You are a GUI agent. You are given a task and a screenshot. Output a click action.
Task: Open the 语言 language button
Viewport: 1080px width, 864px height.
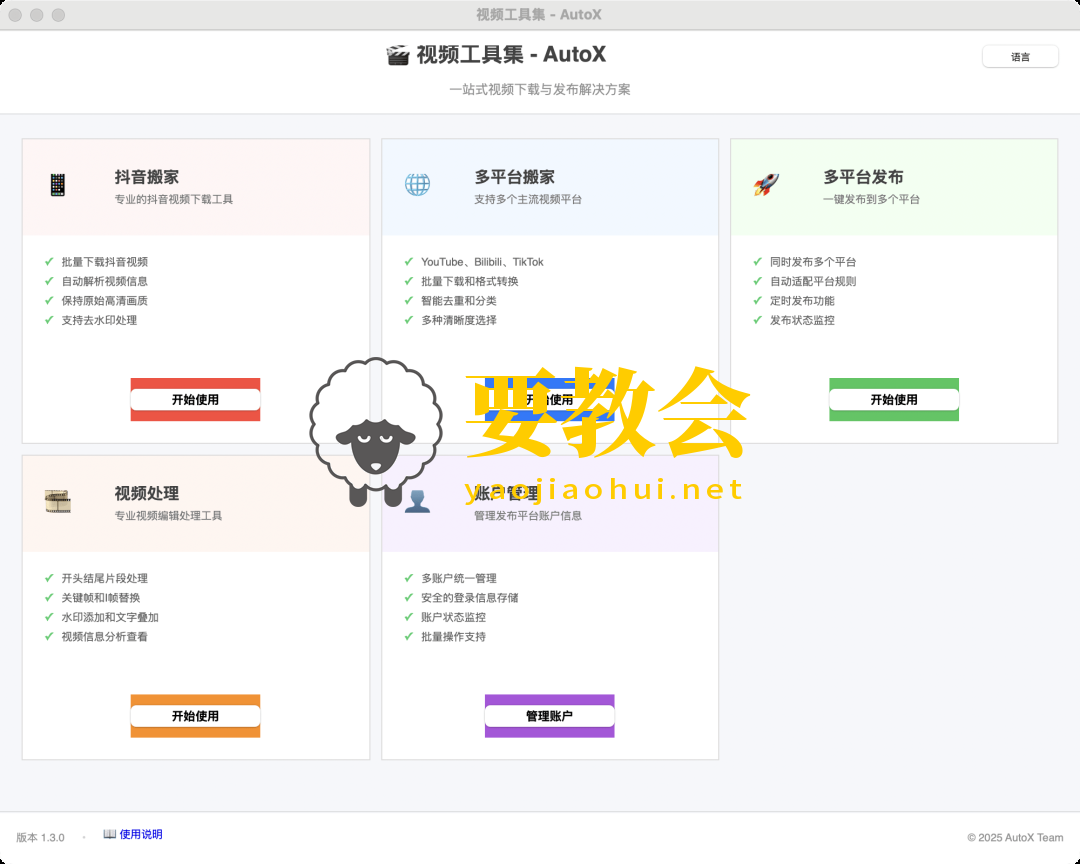pyautogui.click(x=1020, y=56)
